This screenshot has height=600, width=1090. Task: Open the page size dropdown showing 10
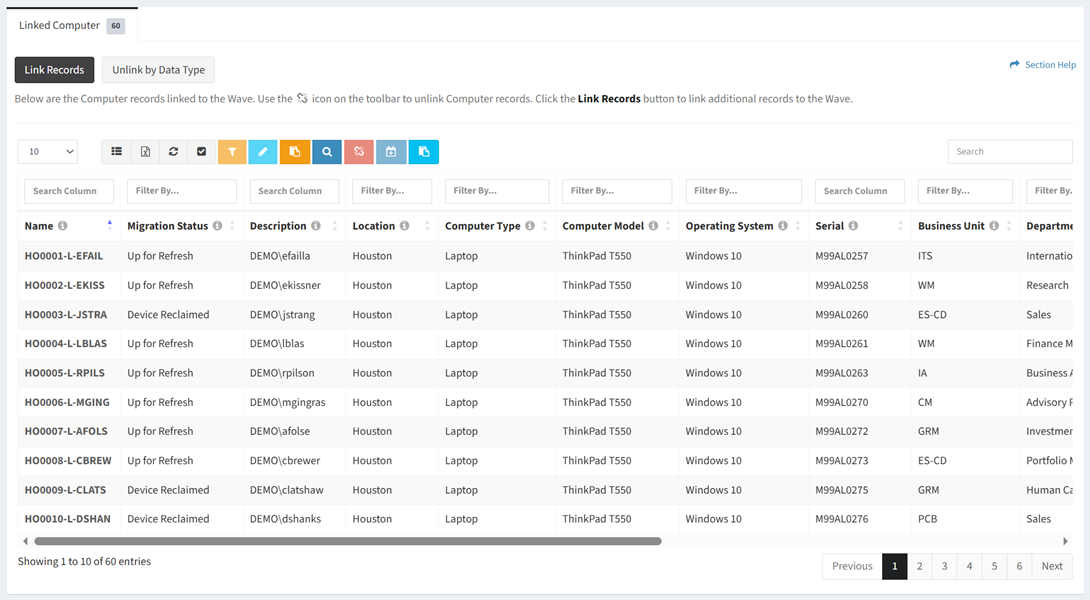47,152
